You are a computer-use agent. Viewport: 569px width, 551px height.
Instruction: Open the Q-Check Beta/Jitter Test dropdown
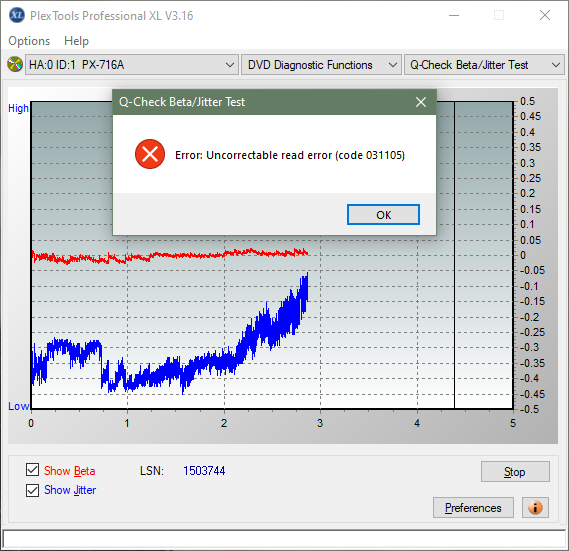(484, 65)
